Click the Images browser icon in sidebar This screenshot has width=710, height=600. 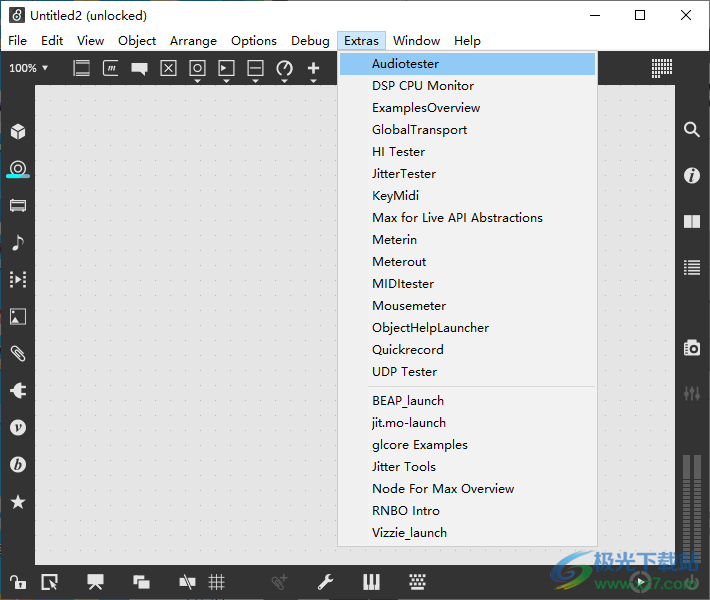tap(17, 317)
